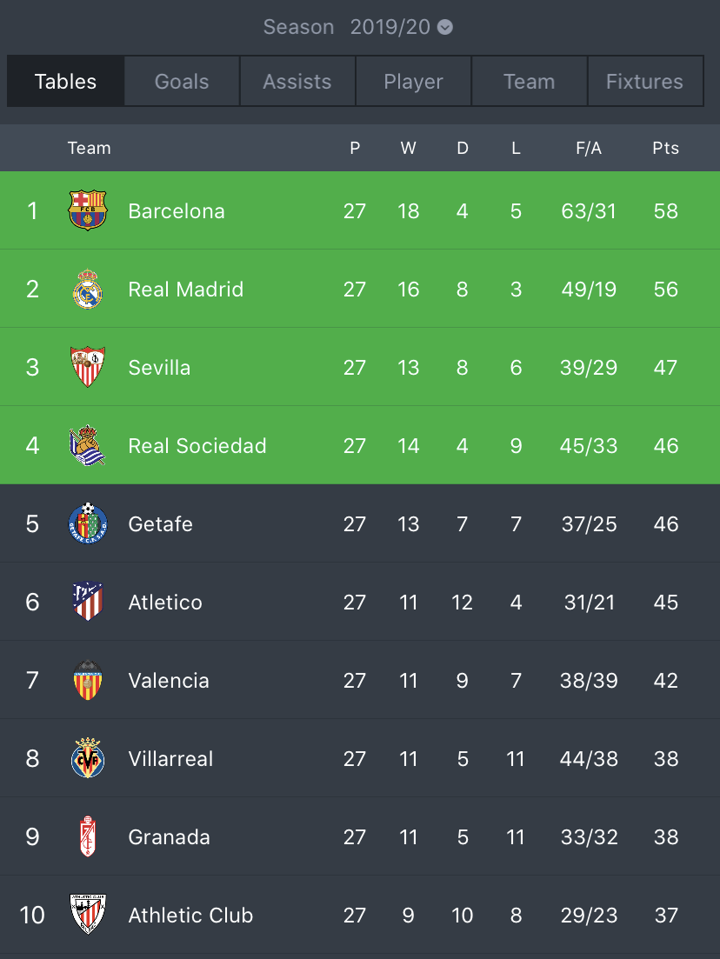This screenshot has height=959, width=720.
Task: Tap the Sevilla club crest
Action: click(88, 367)
